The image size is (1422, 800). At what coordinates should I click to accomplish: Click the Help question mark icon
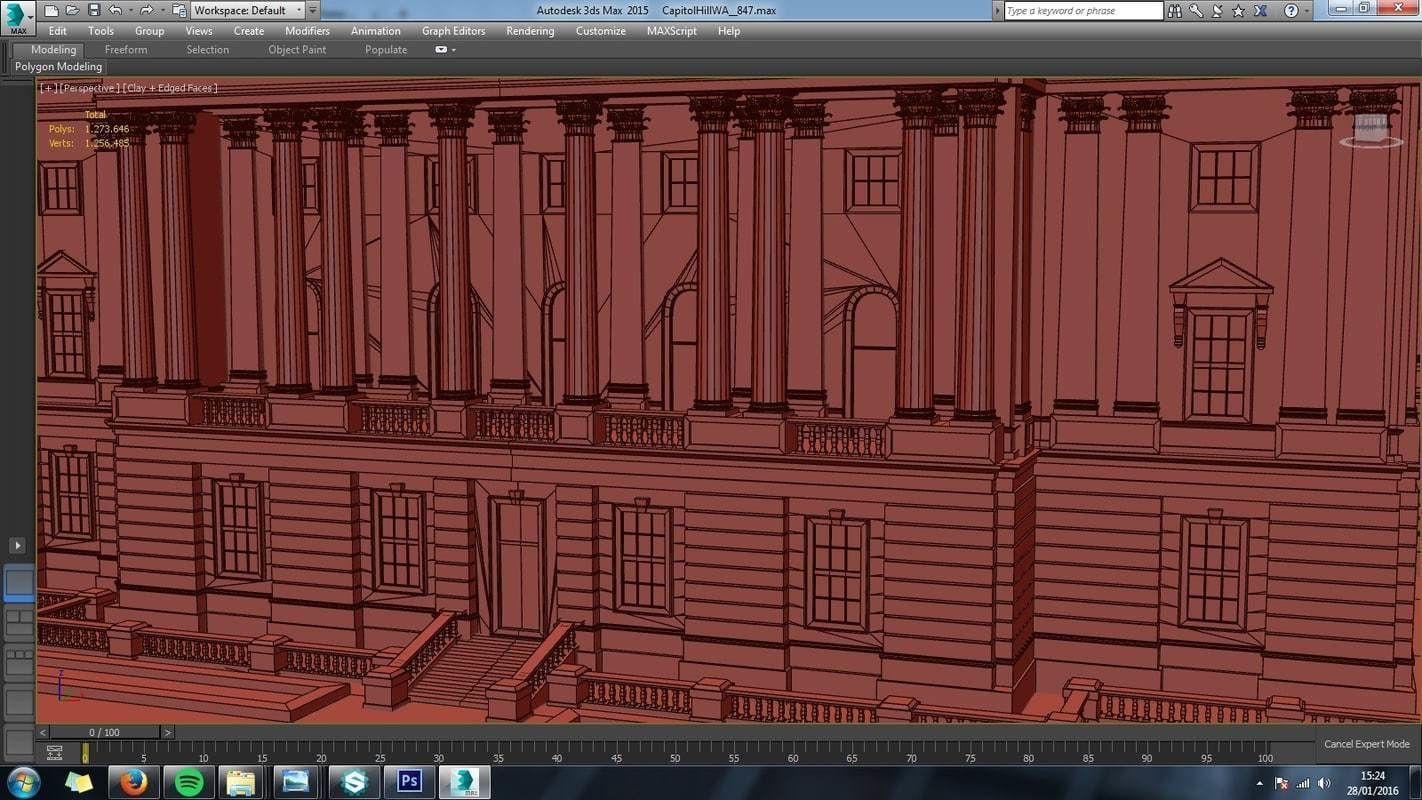(x=1291, y=10)
